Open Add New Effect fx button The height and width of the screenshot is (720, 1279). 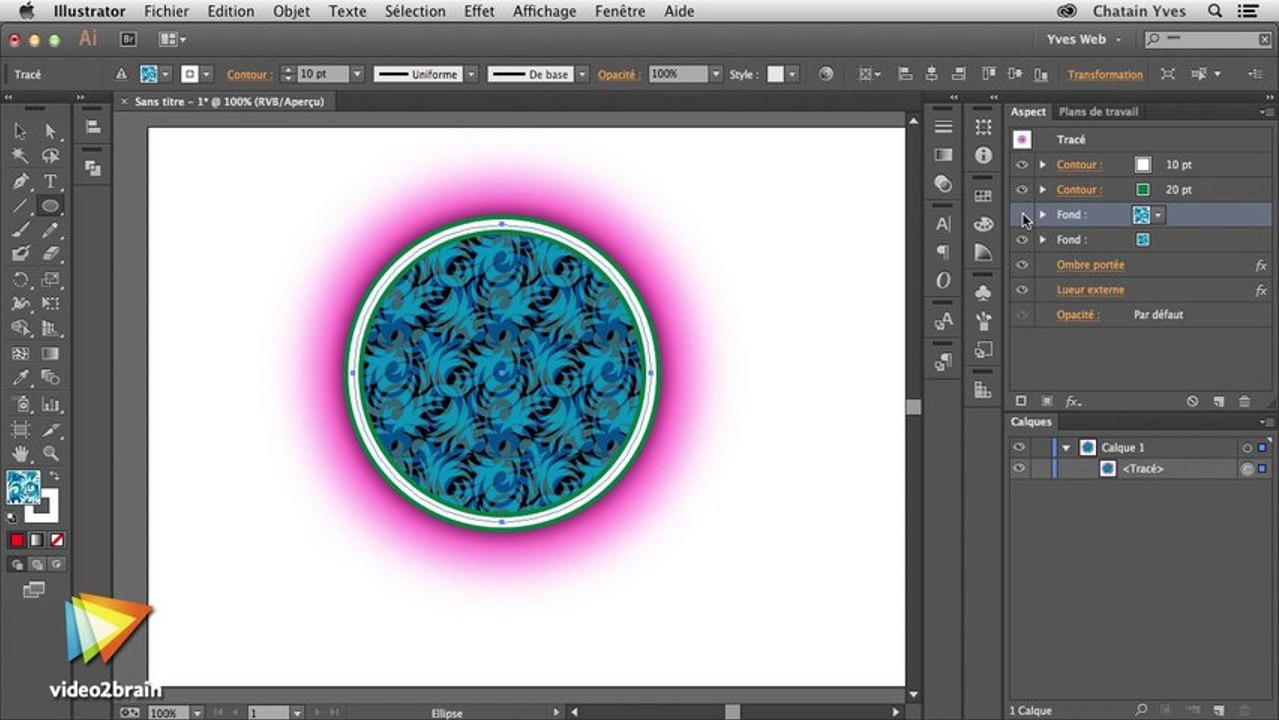point(1073,401)
